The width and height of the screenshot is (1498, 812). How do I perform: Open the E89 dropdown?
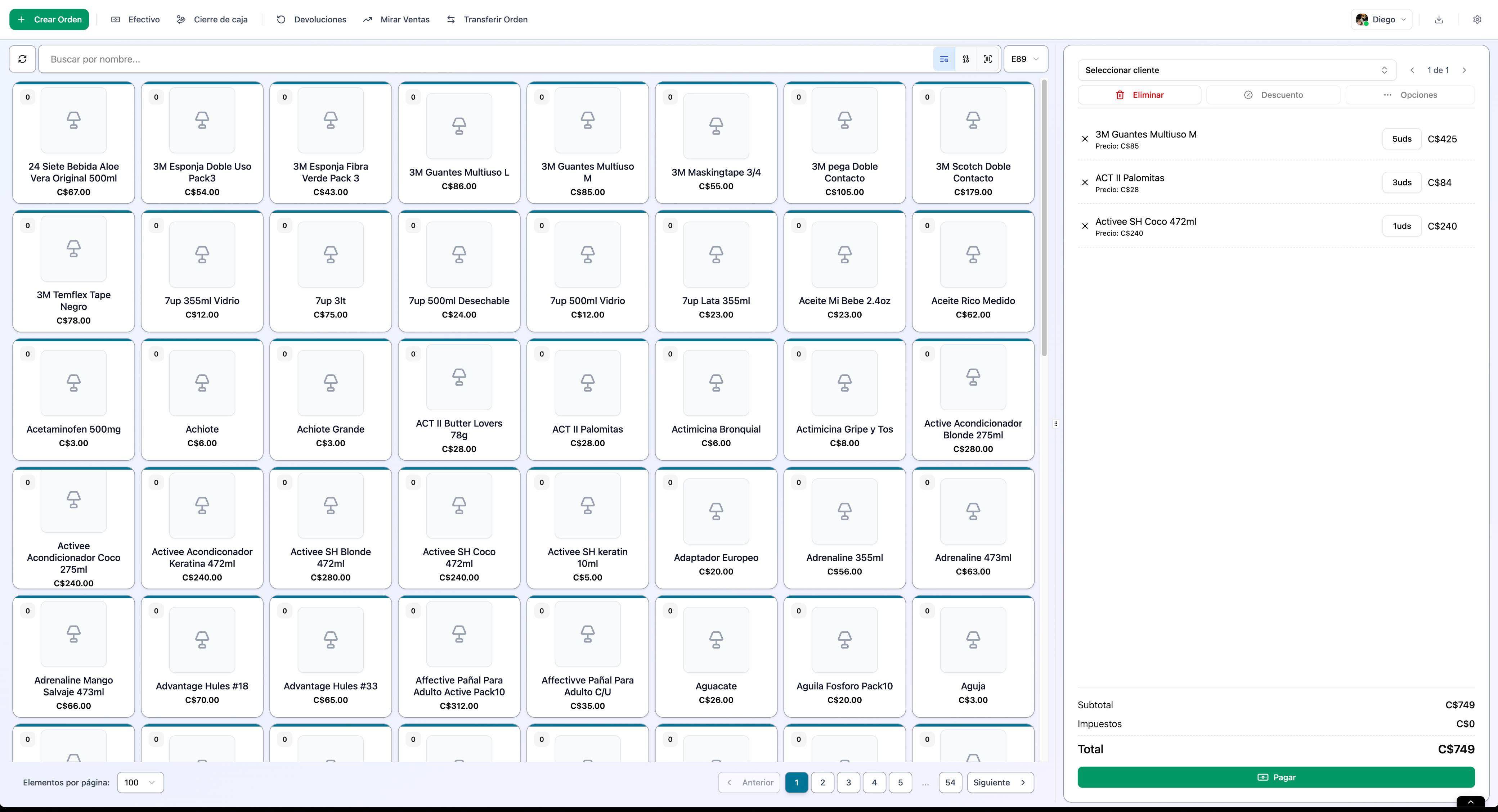coord(1025,59)
